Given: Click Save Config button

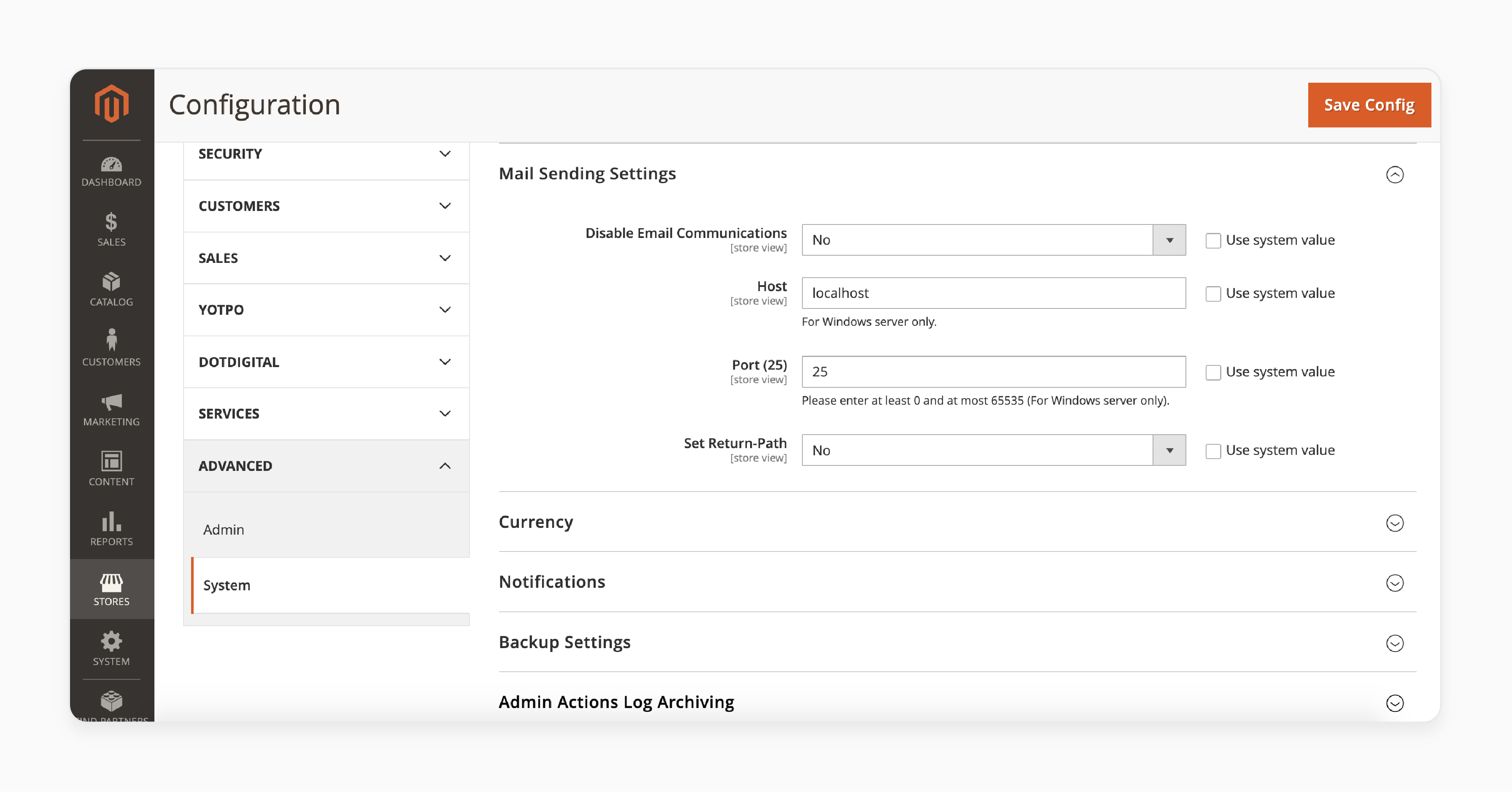Looking at the screenshot, I should pyautogui.click(x=1368, y=104).
